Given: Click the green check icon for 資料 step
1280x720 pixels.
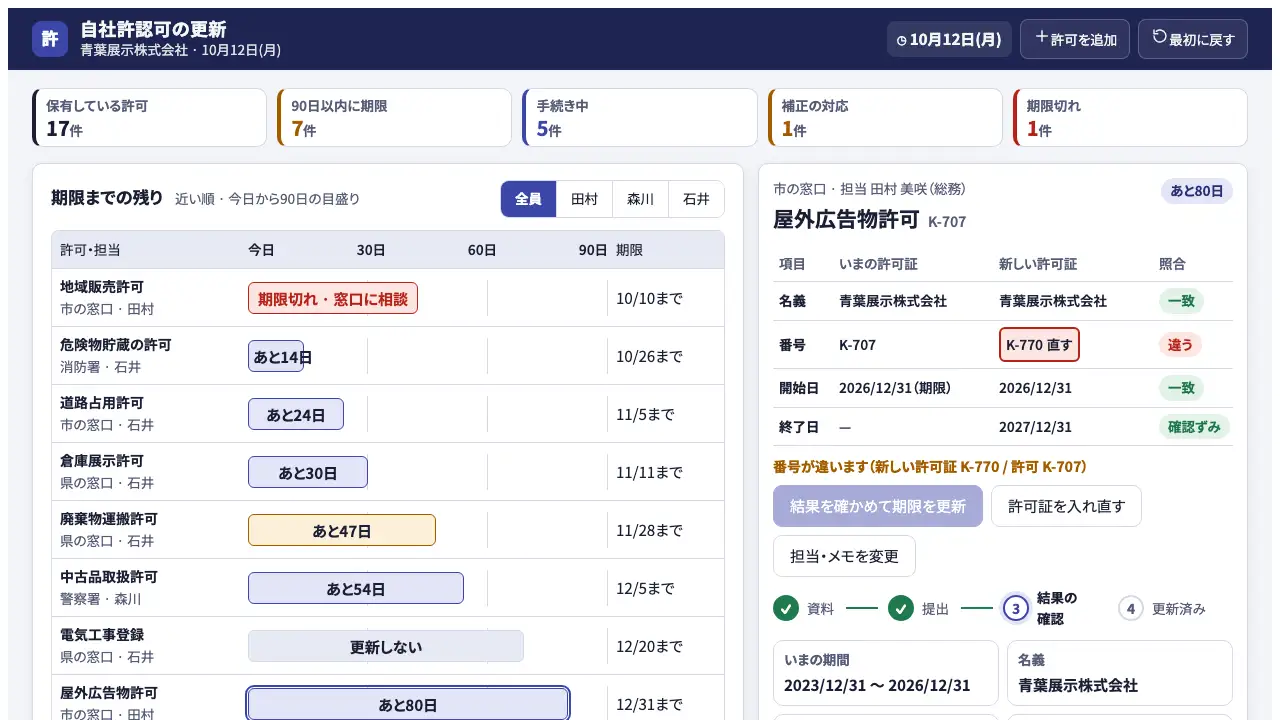Looking at the screenshot, I should (786, 608).
